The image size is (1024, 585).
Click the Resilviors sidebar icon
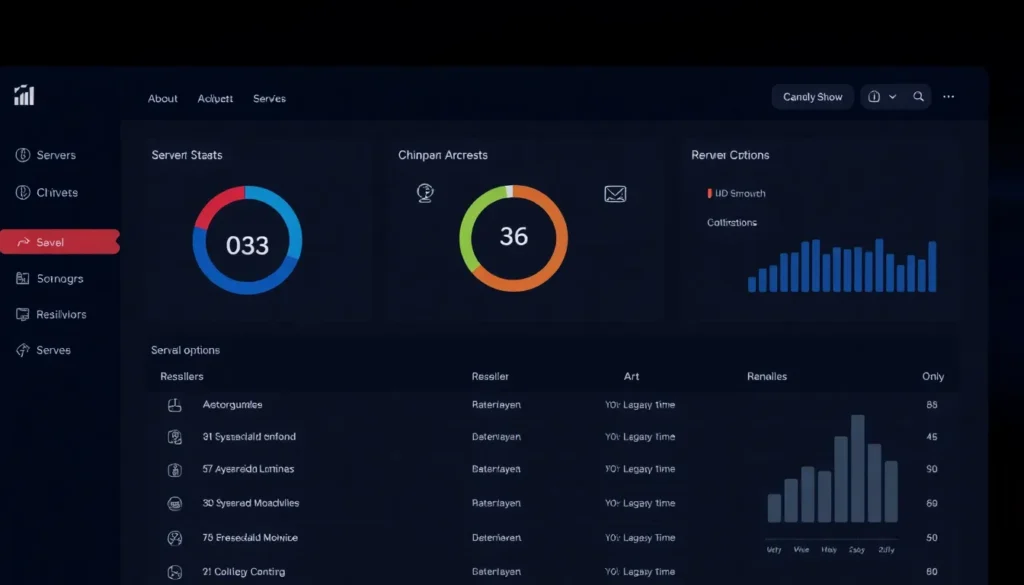[22, 314]
